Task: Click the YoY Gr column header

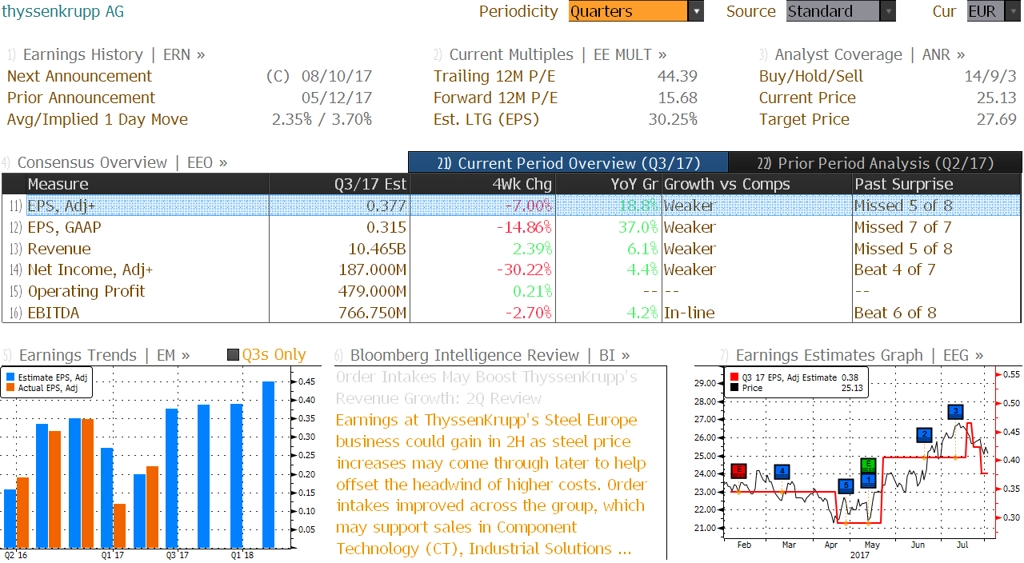Action: [x=608, y=184]
